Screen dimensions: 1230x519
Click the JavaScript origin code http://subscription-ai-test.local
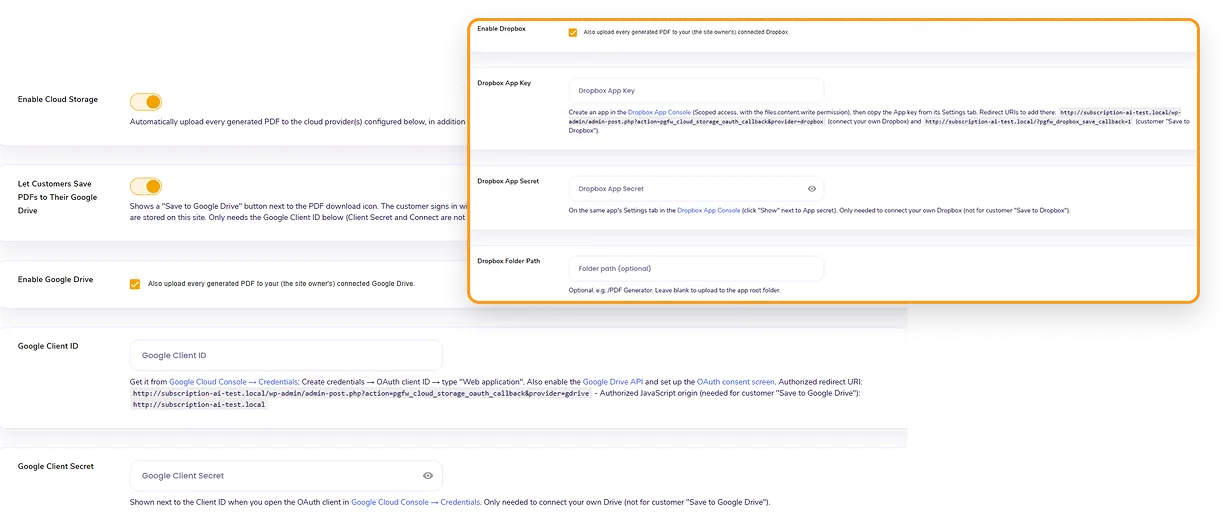tap(200, 406)
